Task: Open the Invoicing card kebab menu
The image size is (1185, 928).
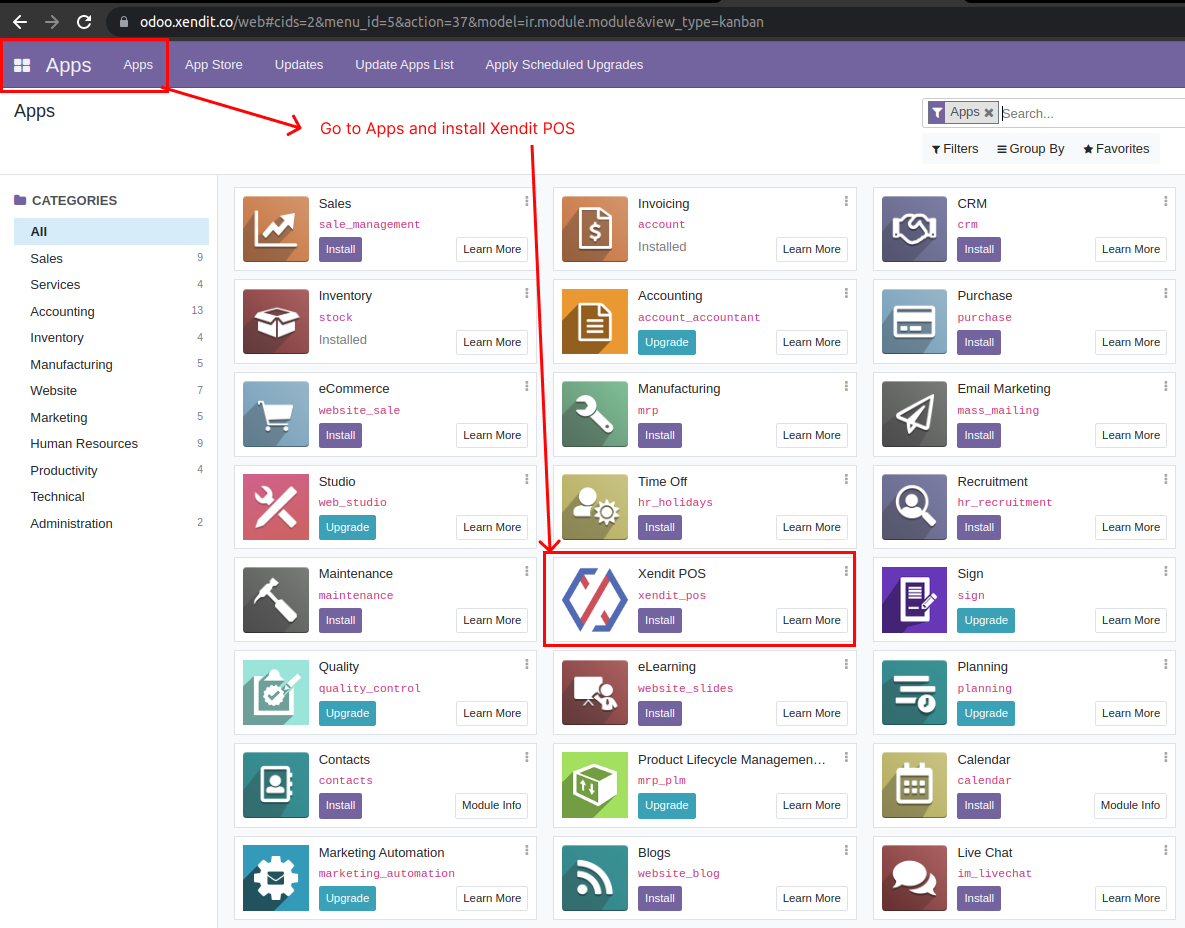Action: [x=846, y=201]
